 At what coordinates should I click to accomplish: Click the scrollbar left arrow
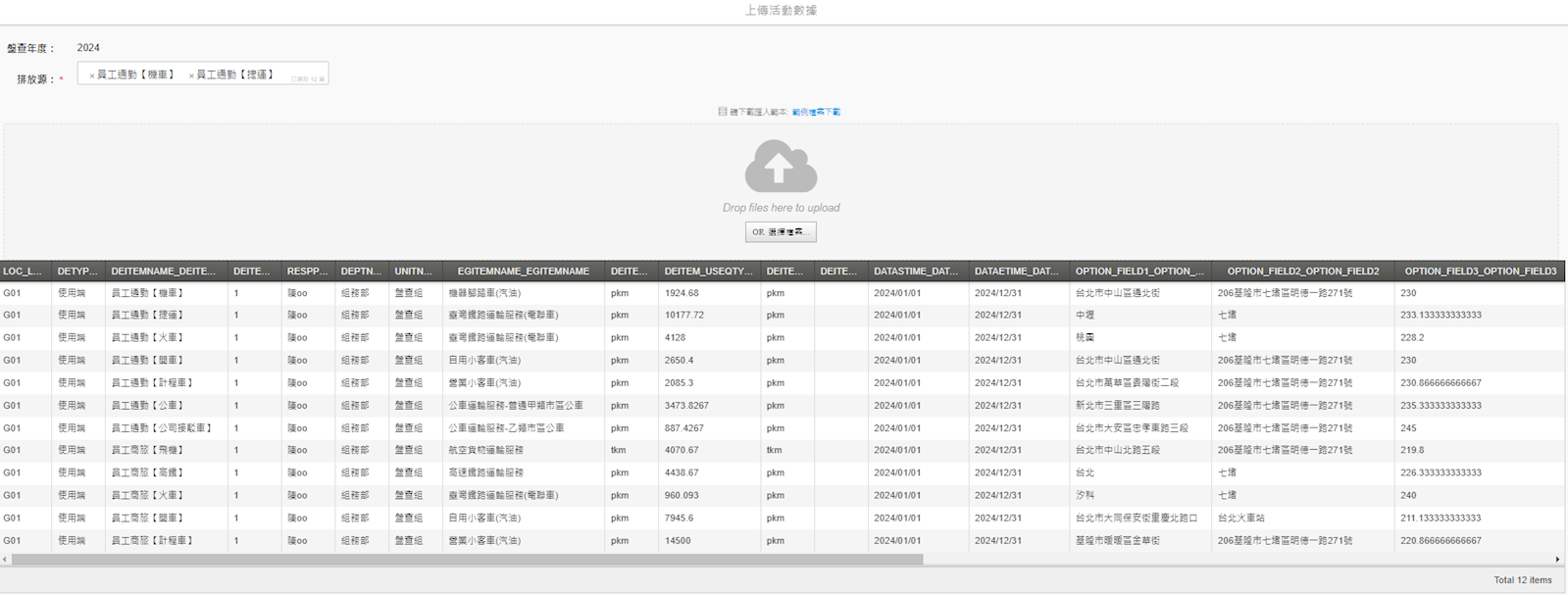[x=5, y=560]
